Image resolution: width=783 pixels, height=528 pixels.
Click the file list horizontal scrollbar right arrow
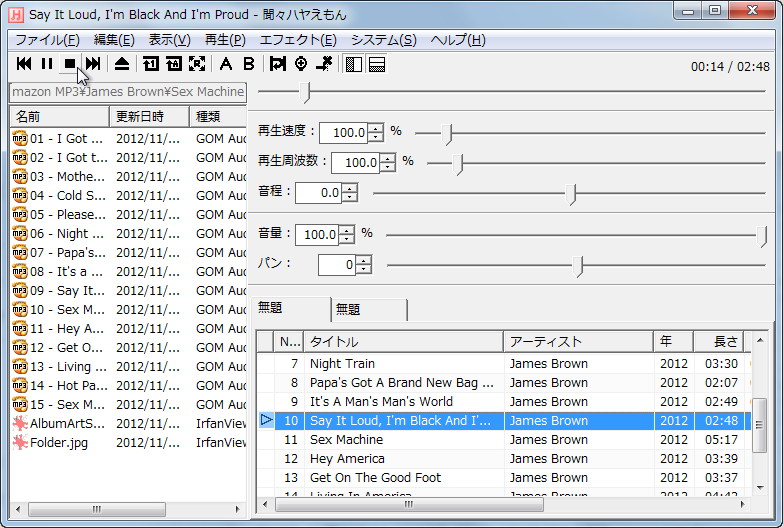point(238,510)
